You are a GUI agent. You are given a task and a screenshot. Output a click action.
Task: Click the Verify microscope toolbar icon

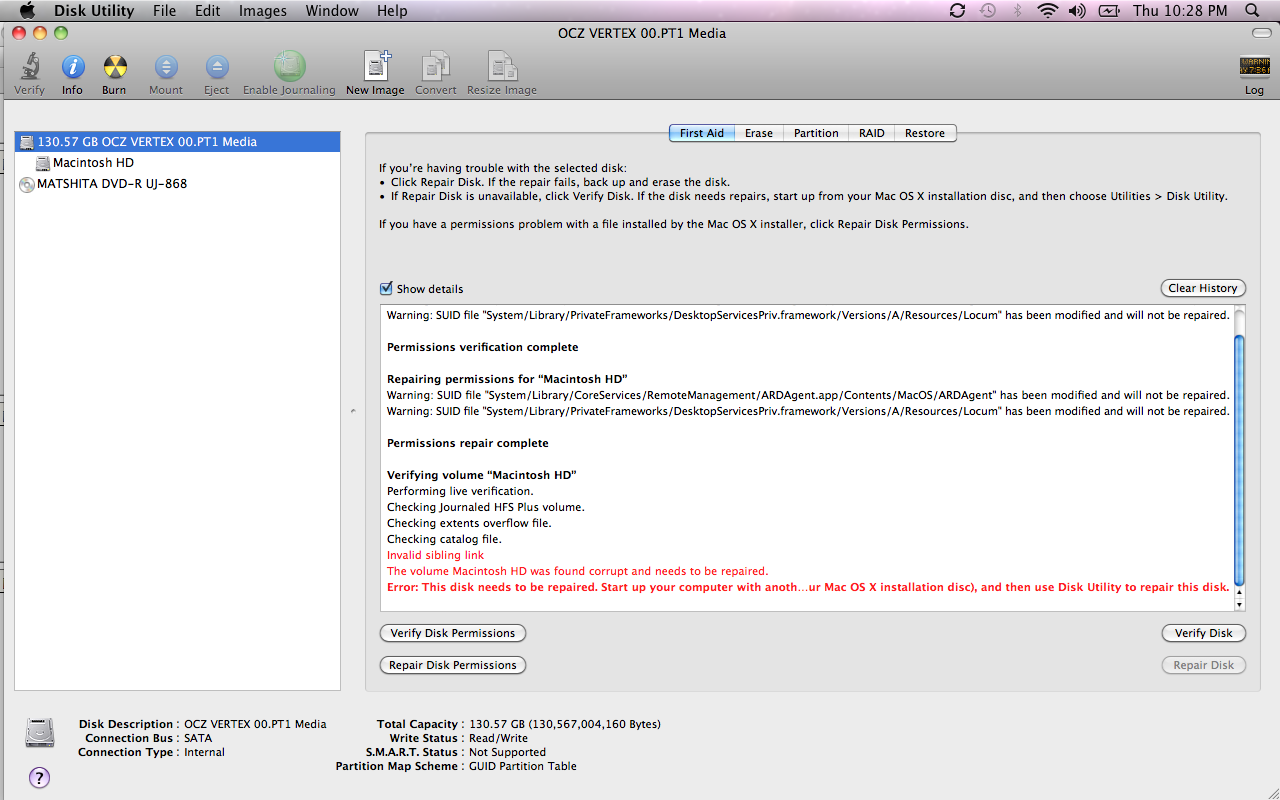click(x=30, y=68)
